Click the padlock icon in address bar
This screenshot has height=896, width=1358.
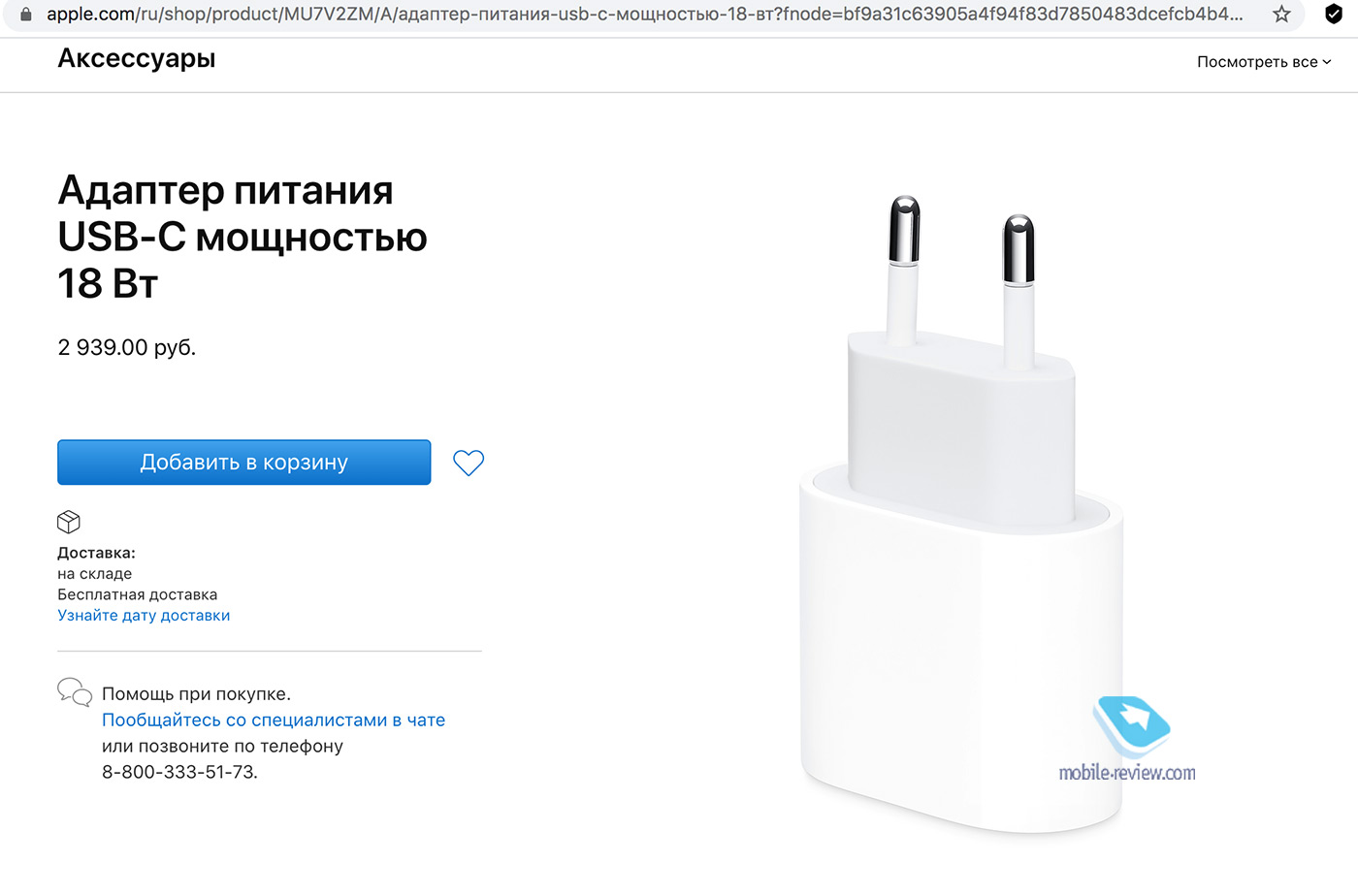(x=27, y=15)
